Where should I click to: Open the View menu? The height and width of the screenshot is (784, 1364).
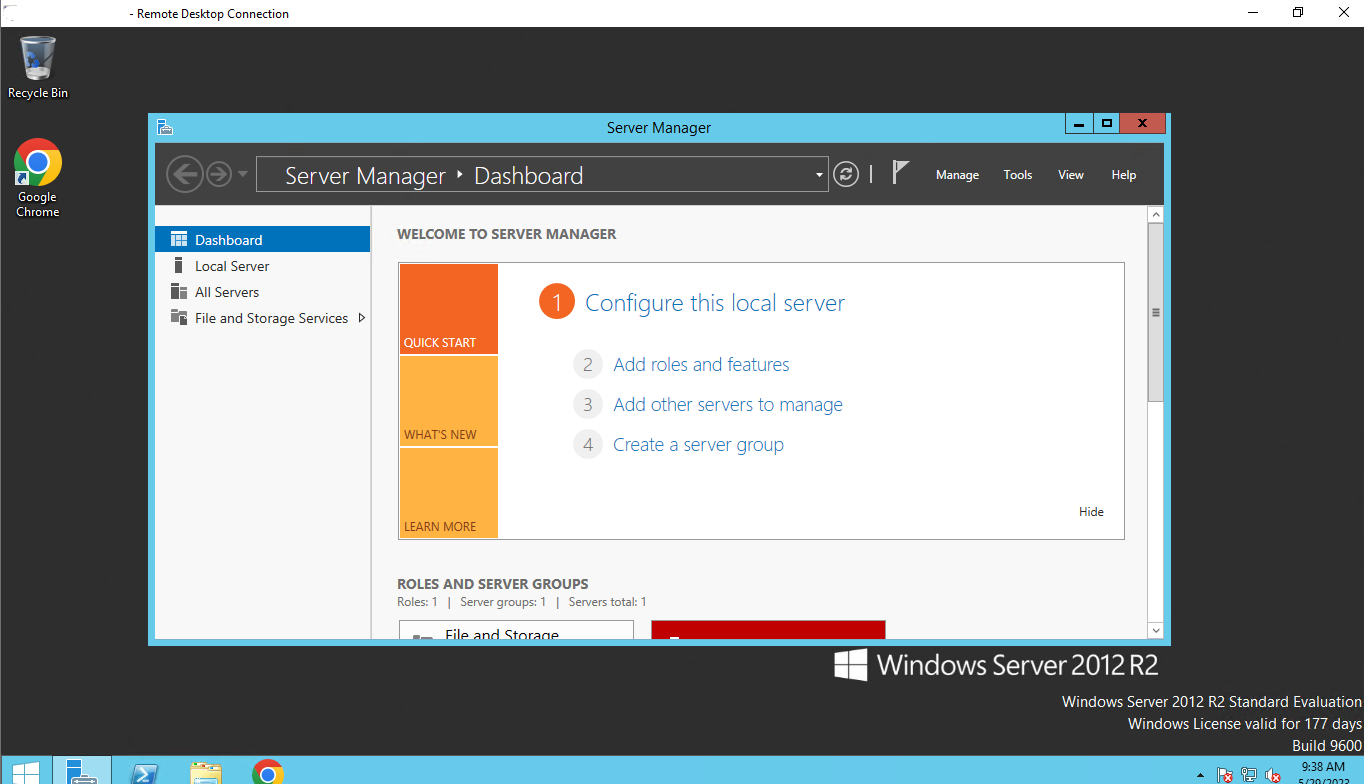1071,175
